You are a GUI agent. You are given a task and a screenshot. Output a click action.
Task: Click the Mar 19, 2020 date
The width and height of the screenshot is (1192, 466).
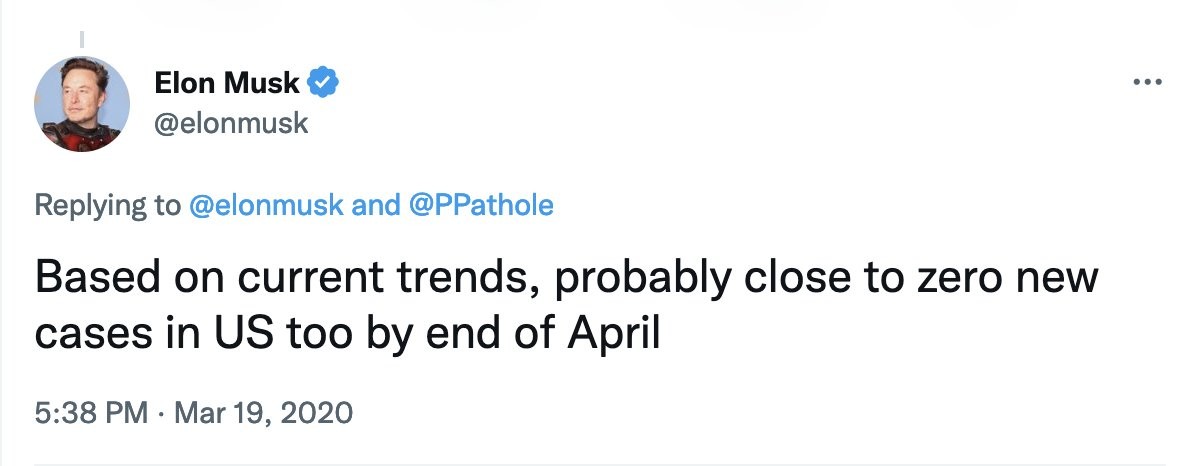point(262,412)
